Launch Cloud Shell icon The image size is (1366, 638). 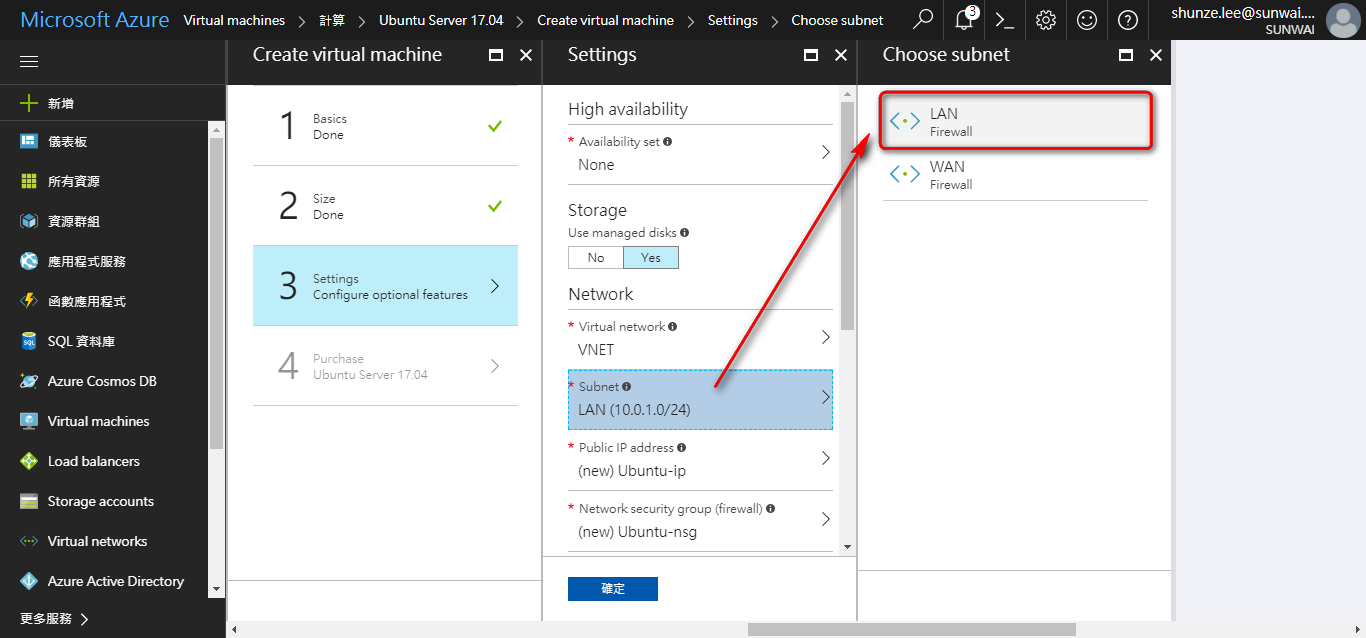click(1005, 20)
